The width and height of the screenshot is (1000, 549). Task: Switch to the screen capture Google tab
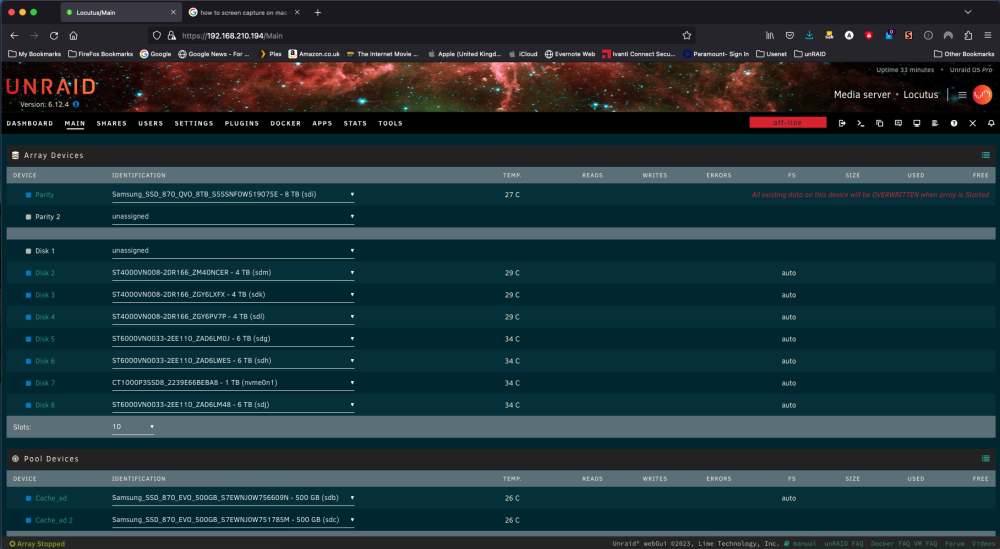(244, 12)
